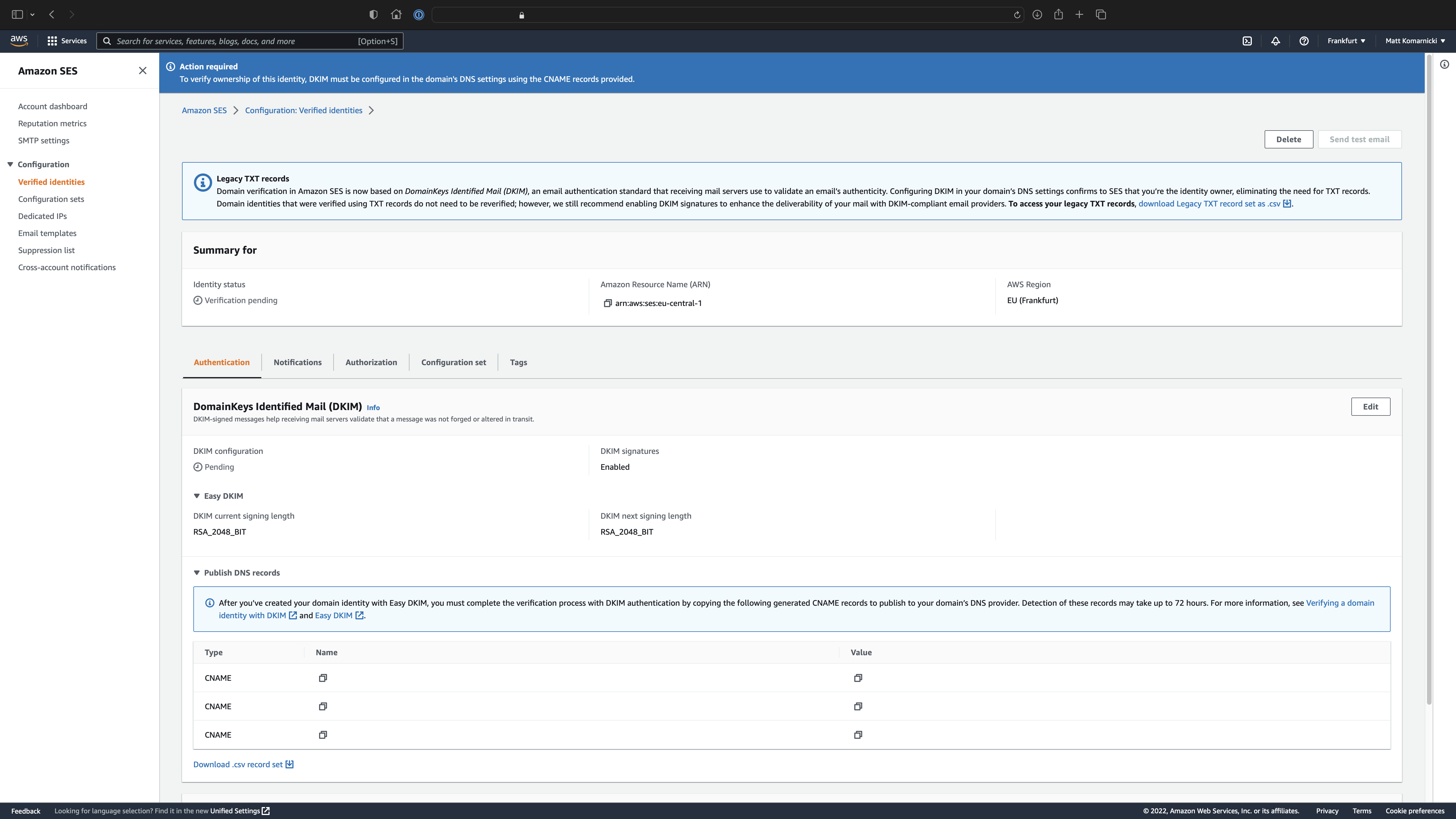Select the Authentication tab

pyautogui.click(x=221, y=361)
